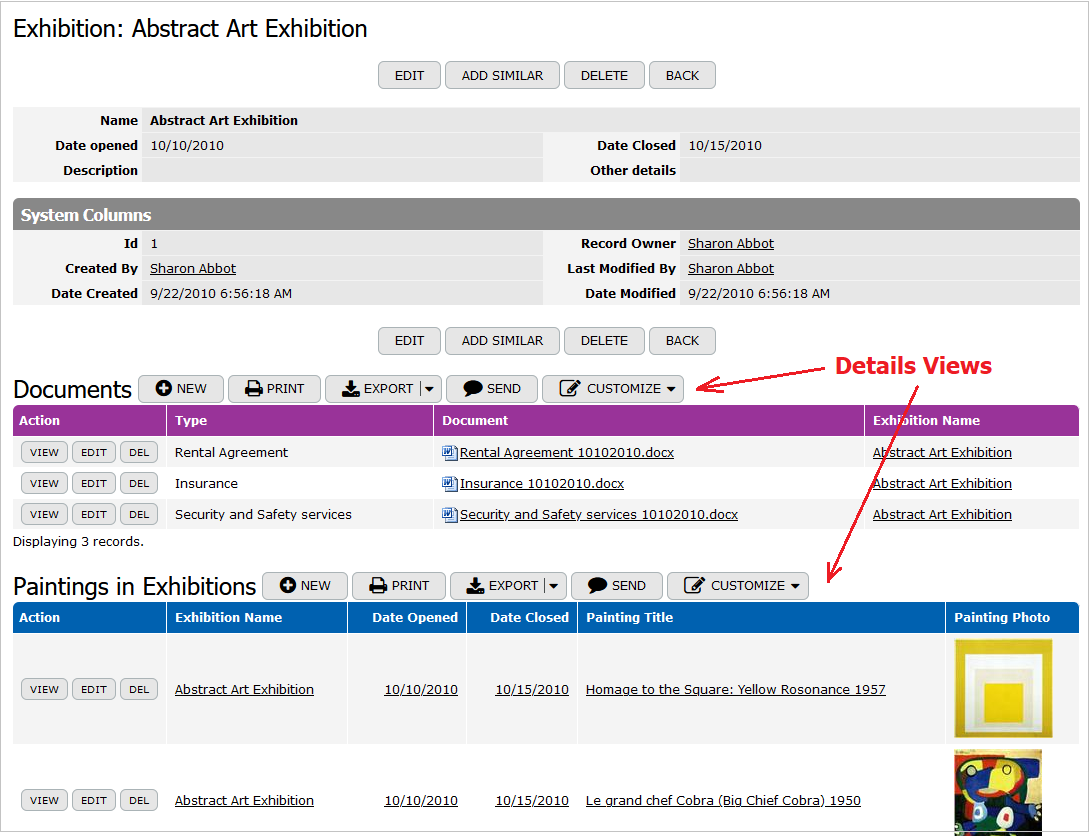Click VIEW for the Rental Agreement row
The image size is (1091, 836).
(x=45, y=452)
